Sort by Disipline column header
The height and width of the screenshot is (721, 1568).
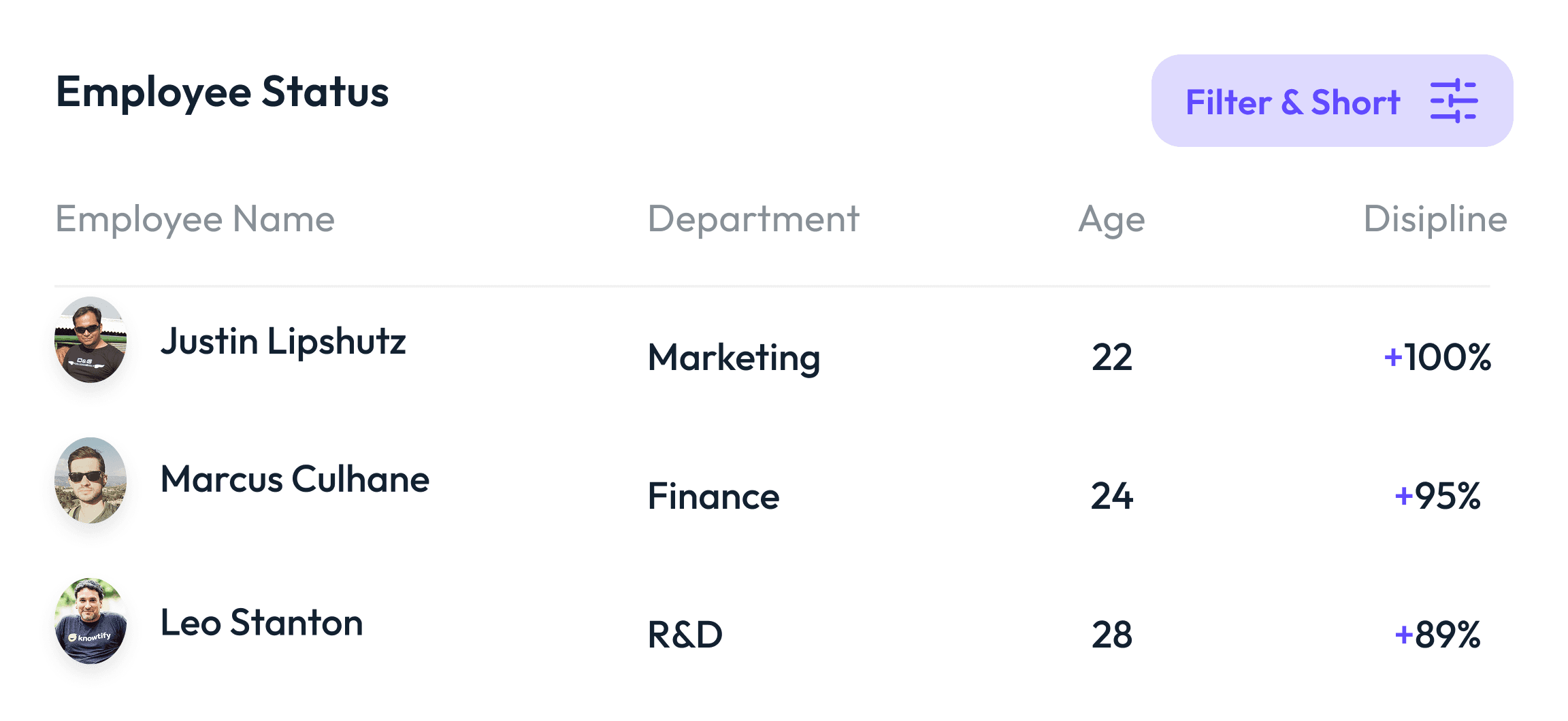1435,220
